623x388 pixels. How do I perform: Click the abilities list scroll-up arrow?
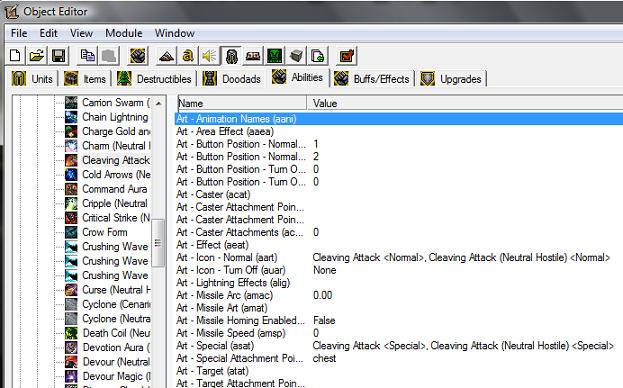(159, 103)
